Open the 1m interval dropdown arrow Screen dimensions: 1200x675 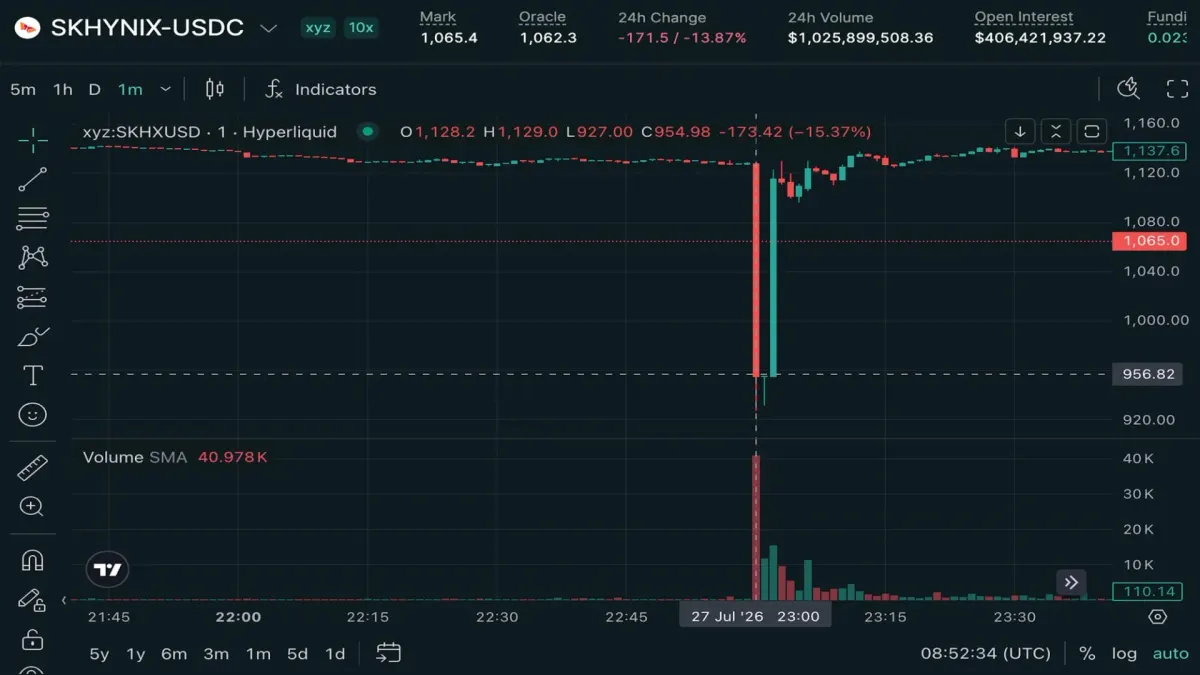(x=166, y=89)
